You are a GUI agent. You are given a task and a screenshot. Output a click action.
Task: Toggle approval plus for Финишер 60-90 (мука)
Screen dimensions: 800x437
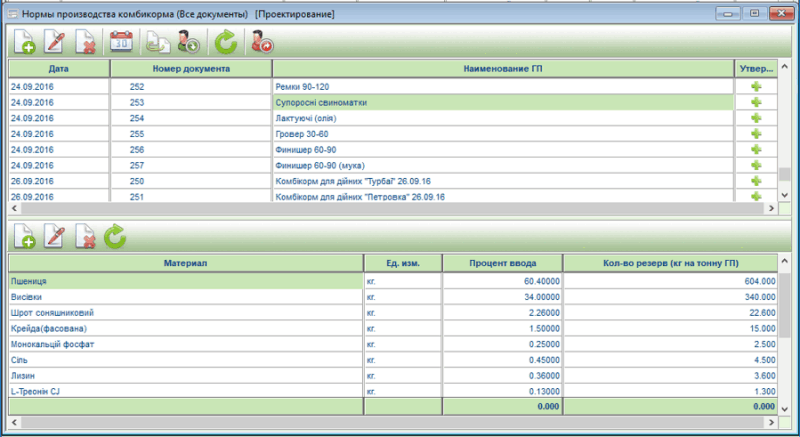pos(756,165)
